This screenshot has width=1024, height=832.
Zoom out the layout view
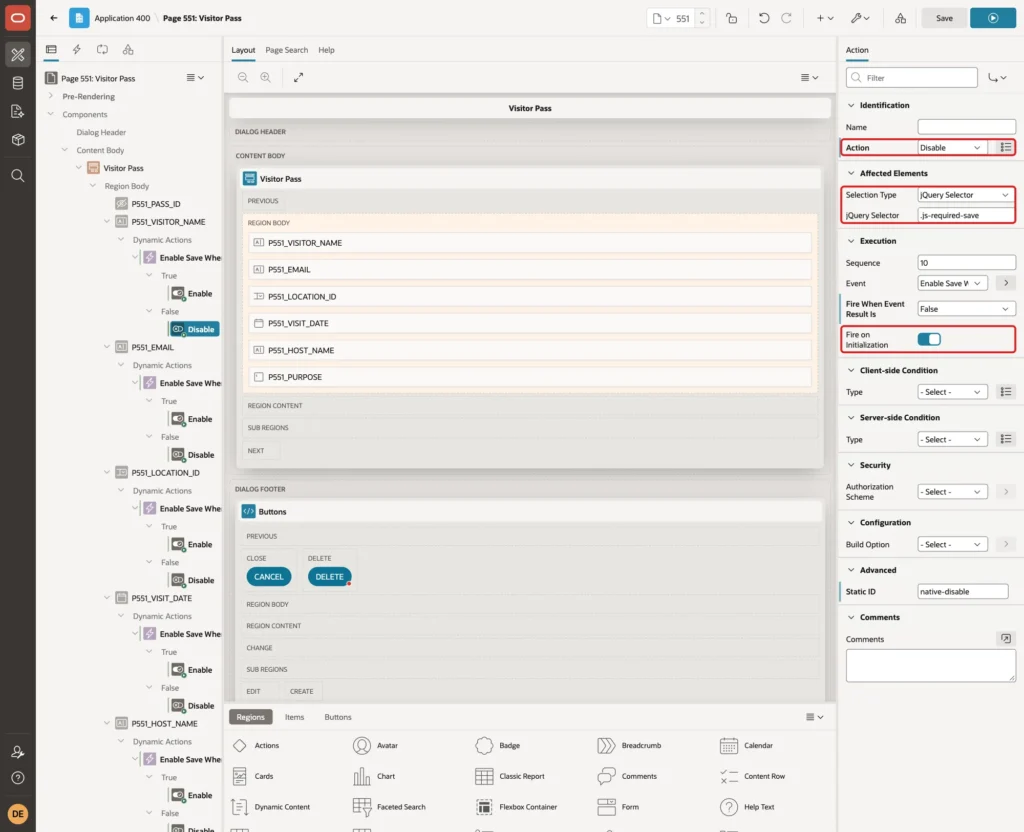(x=242, y=78)
